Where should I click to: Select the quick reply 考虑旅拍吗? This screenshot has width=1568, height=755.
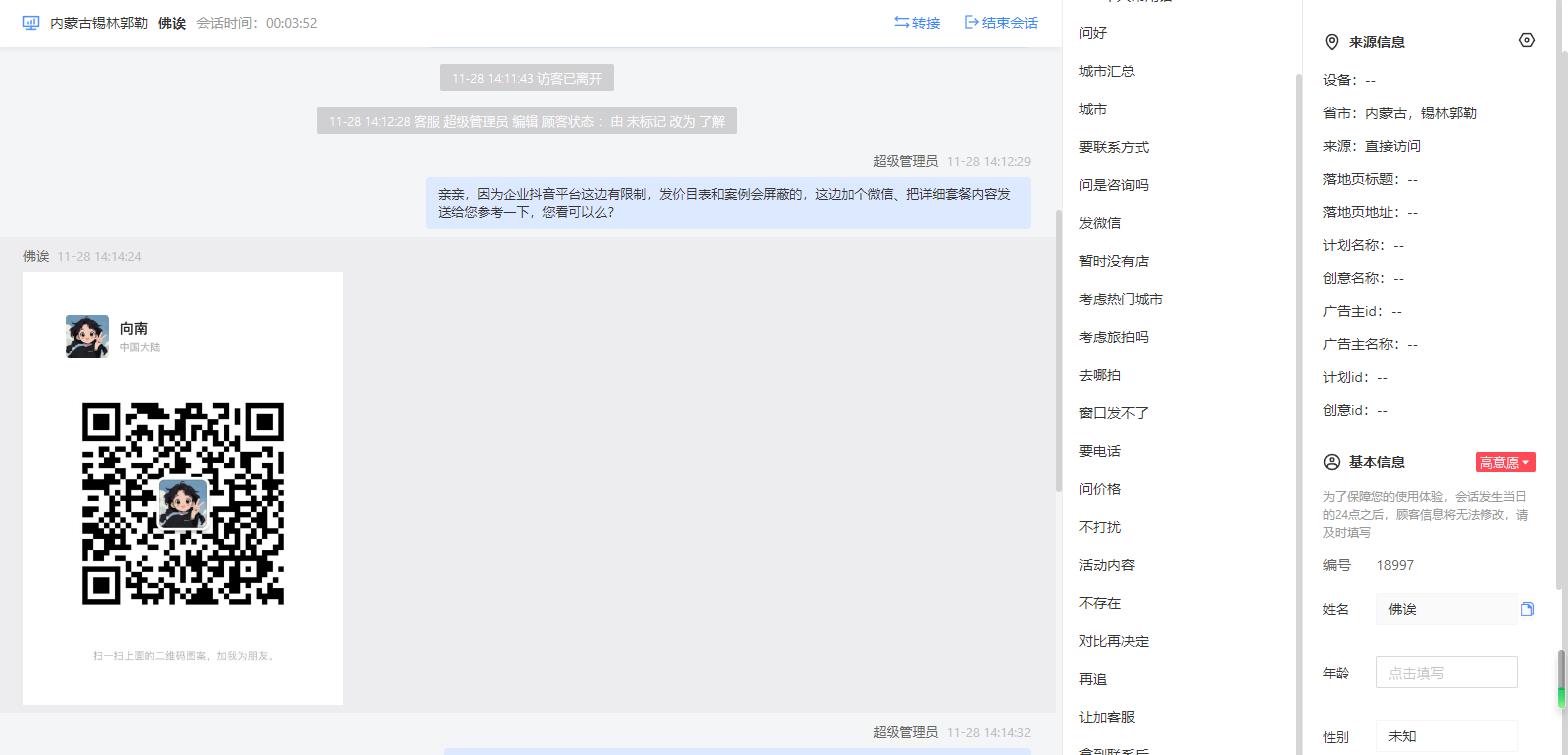coord(1114,337)
